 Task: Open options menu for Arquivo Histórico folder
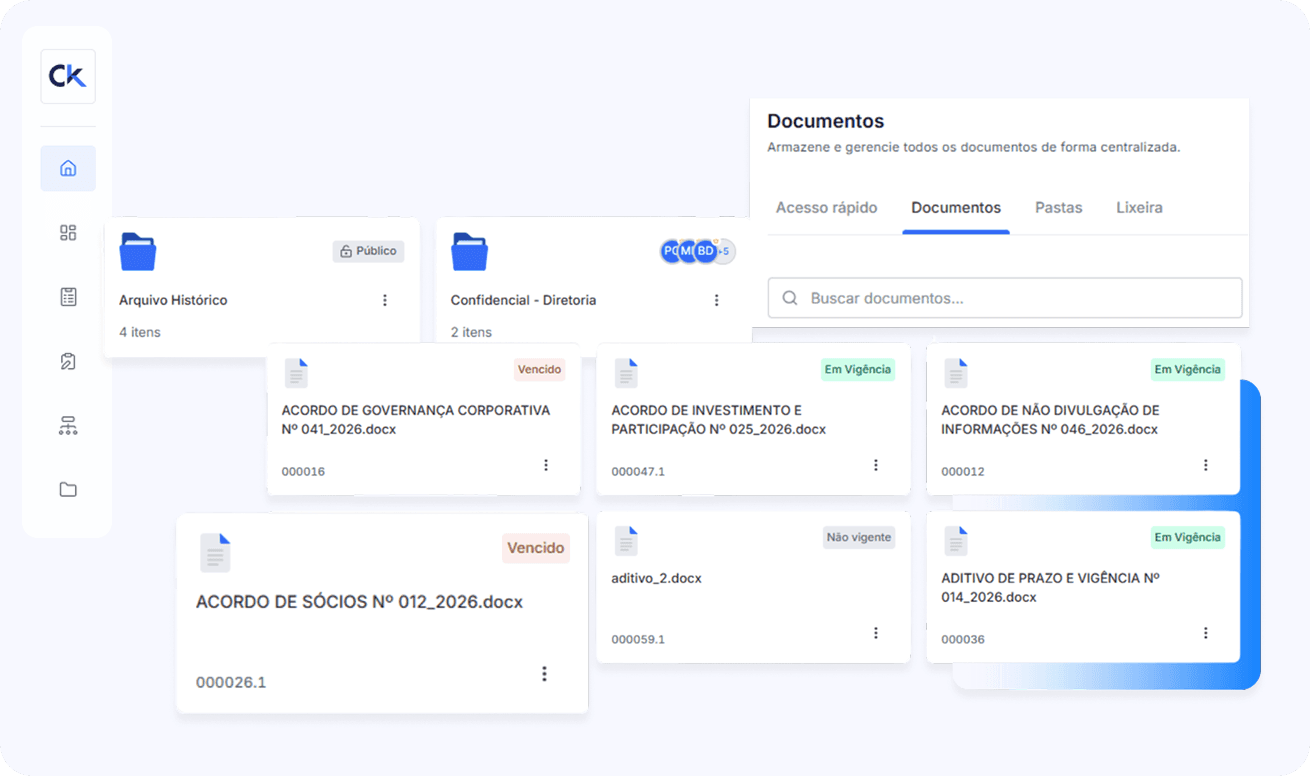point(385,300)
